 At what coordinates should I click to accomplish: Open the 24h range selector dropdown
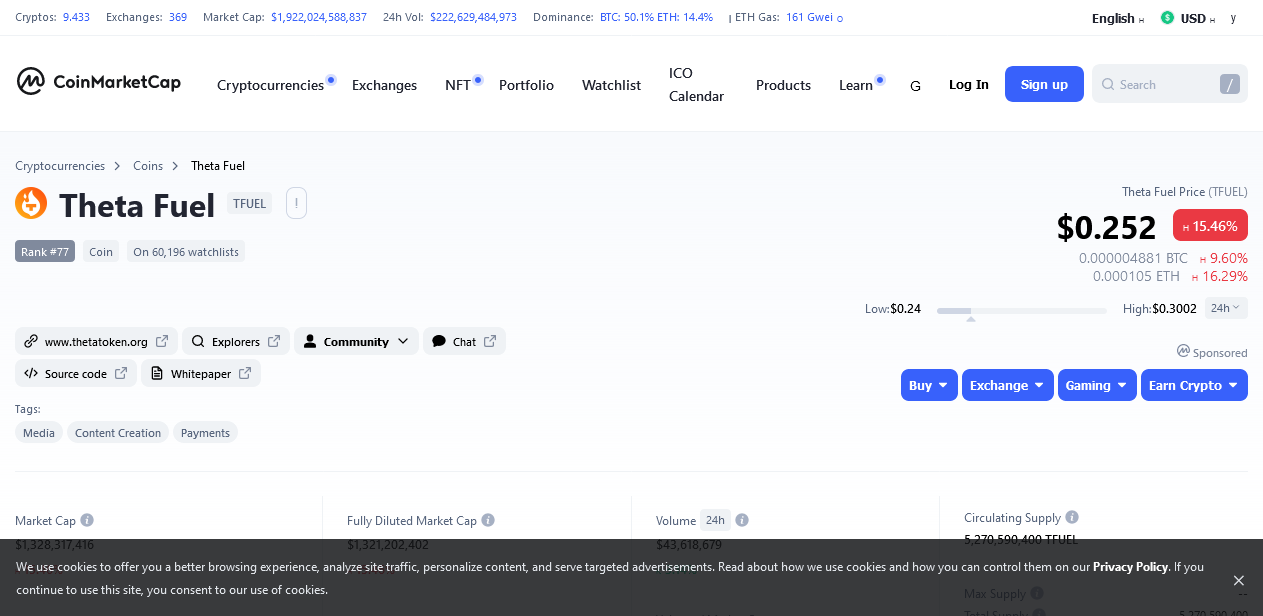[1226, 308]
